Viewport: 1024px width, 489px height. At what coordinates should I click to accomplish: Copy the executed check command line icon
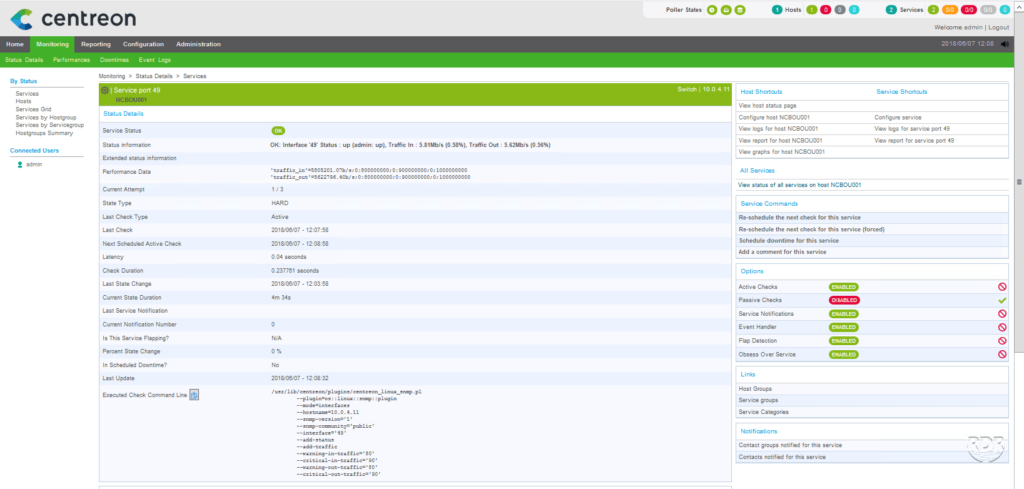click(x=194, y=394)
